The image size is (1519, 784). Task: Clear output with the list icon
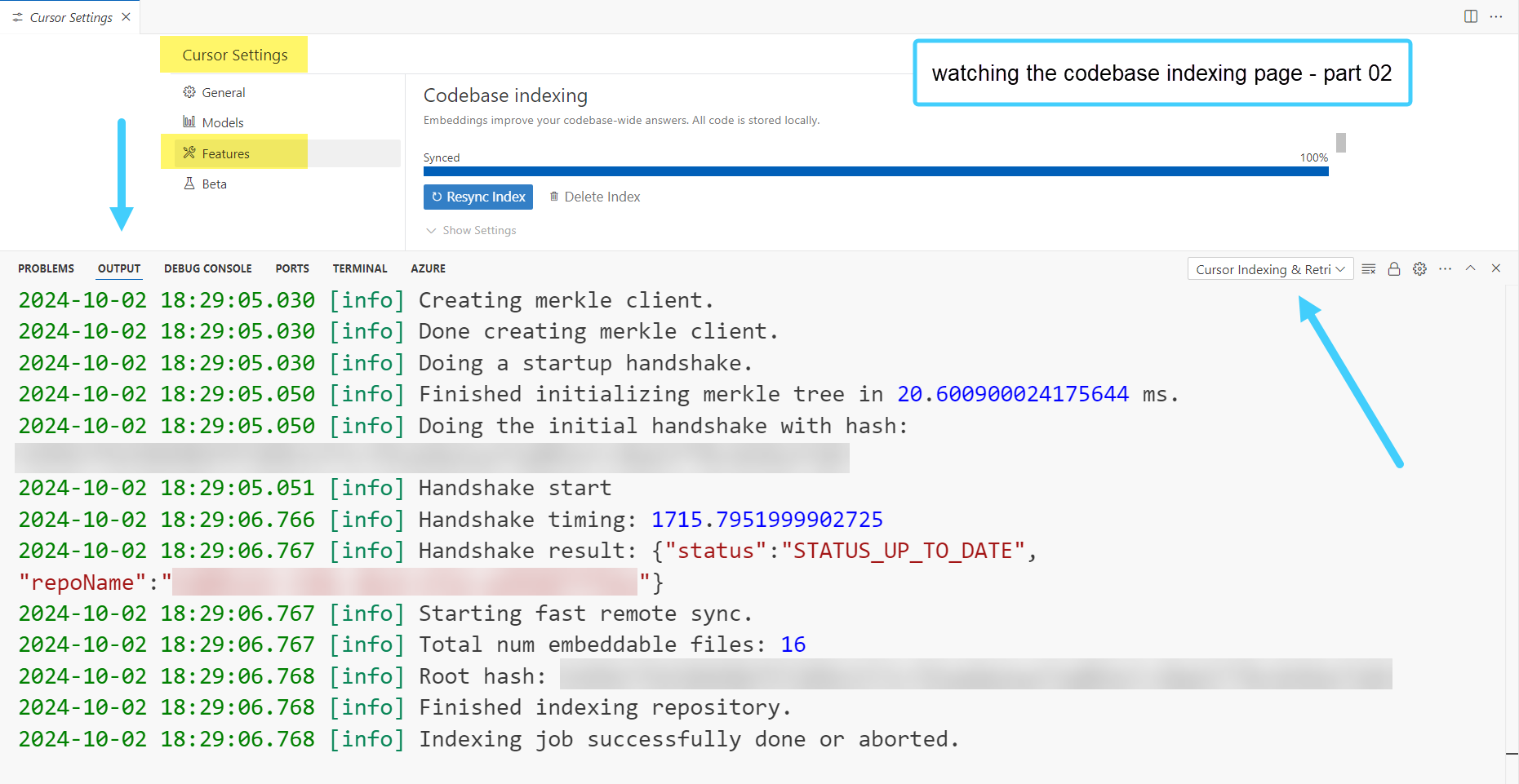tap(1369, 269)
